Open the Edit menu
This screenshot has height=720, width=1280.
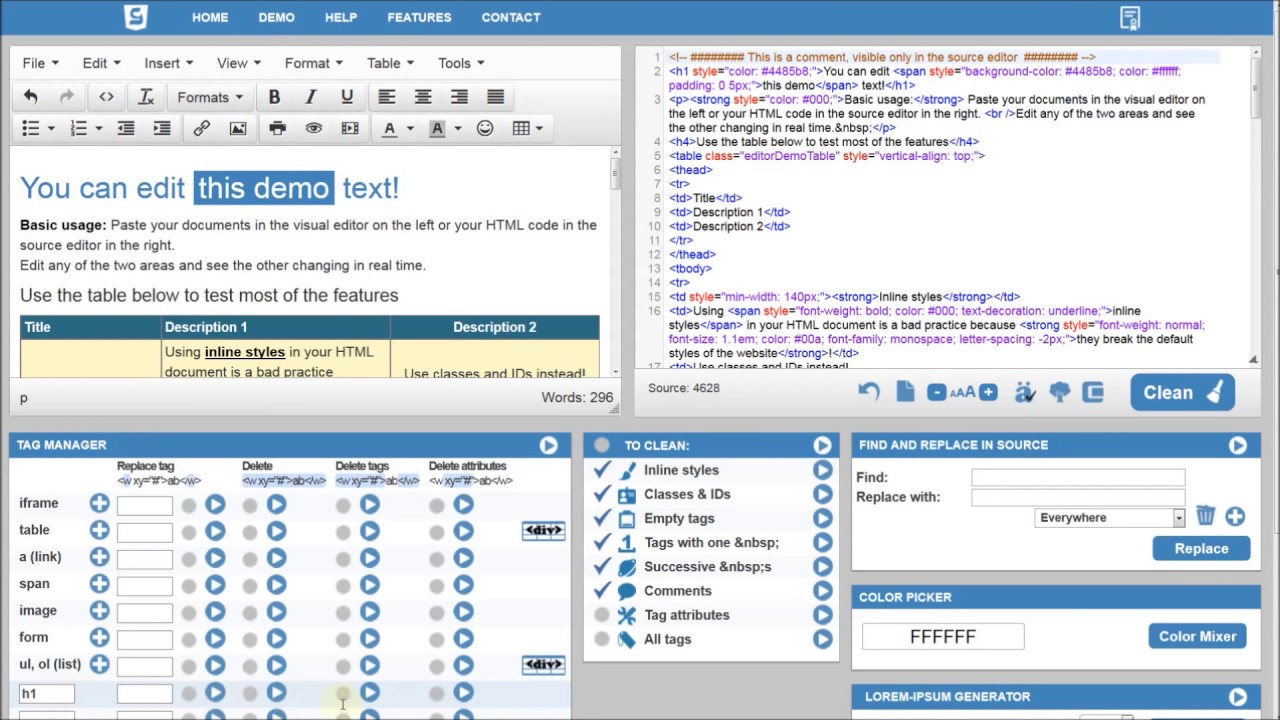click(101, 63)
